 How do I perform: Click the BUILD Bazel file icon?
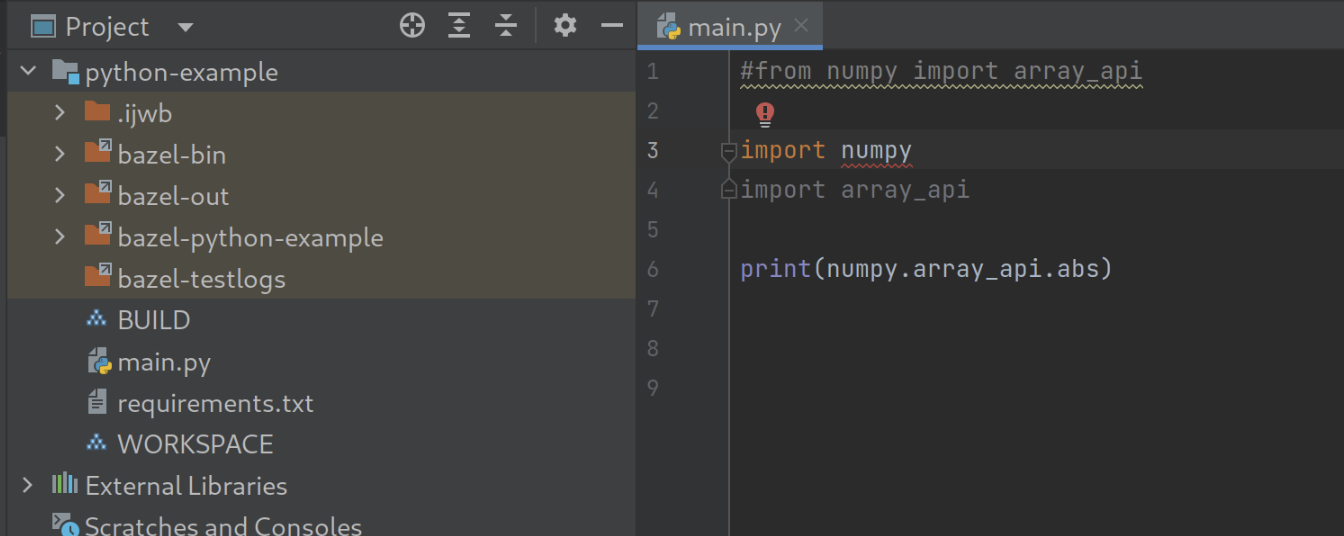coord(97,320)
